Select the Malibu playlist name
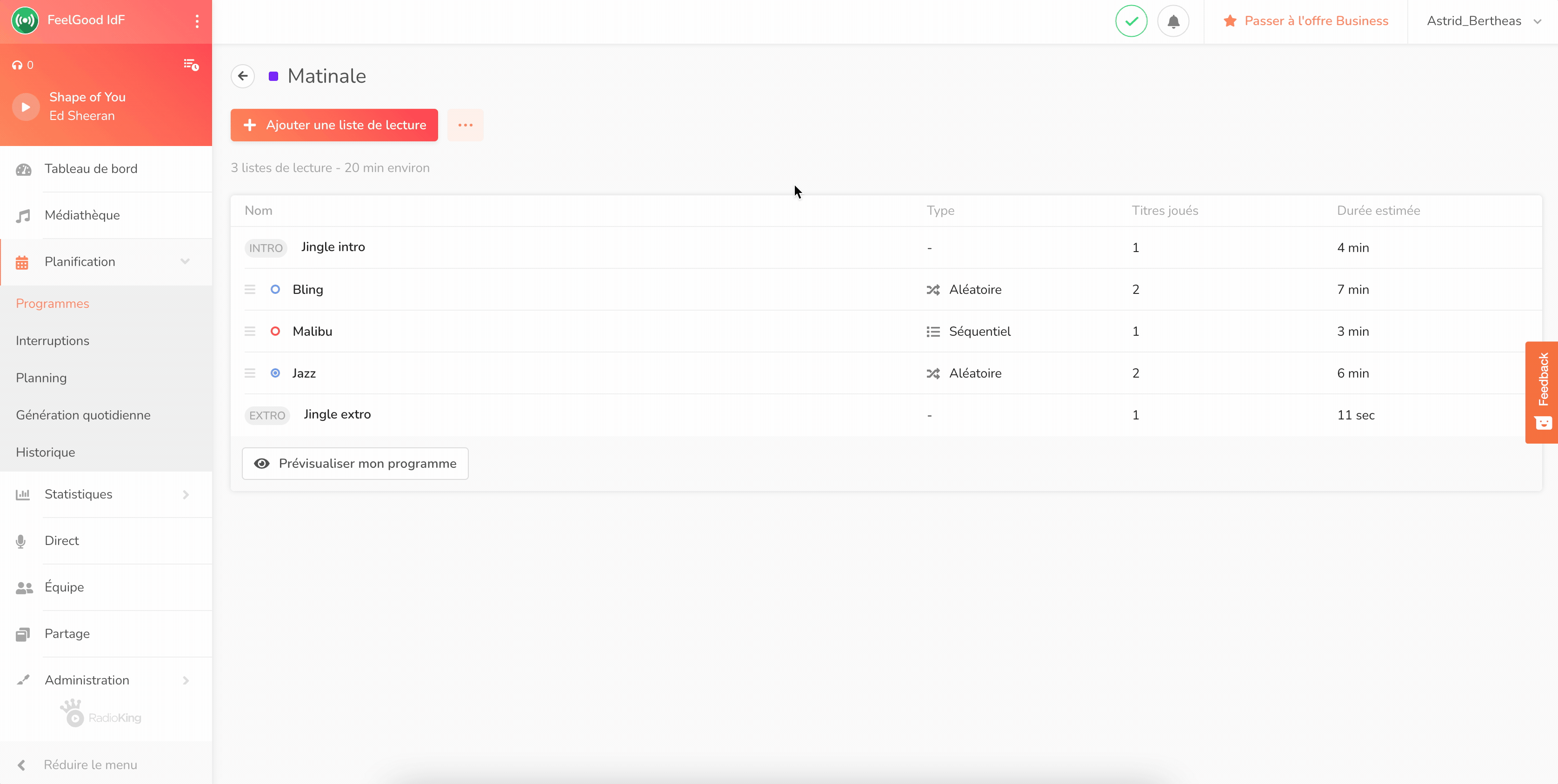The image size is (1558, 784). point(312,332)
